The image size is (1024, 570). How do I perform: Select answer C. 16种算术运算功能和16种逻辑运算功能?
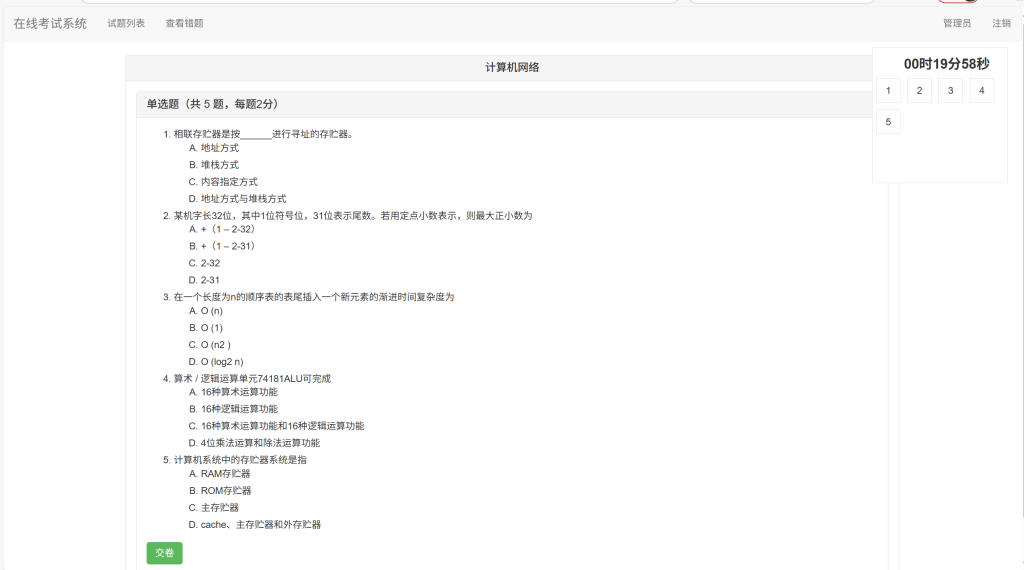pos(277,426)
